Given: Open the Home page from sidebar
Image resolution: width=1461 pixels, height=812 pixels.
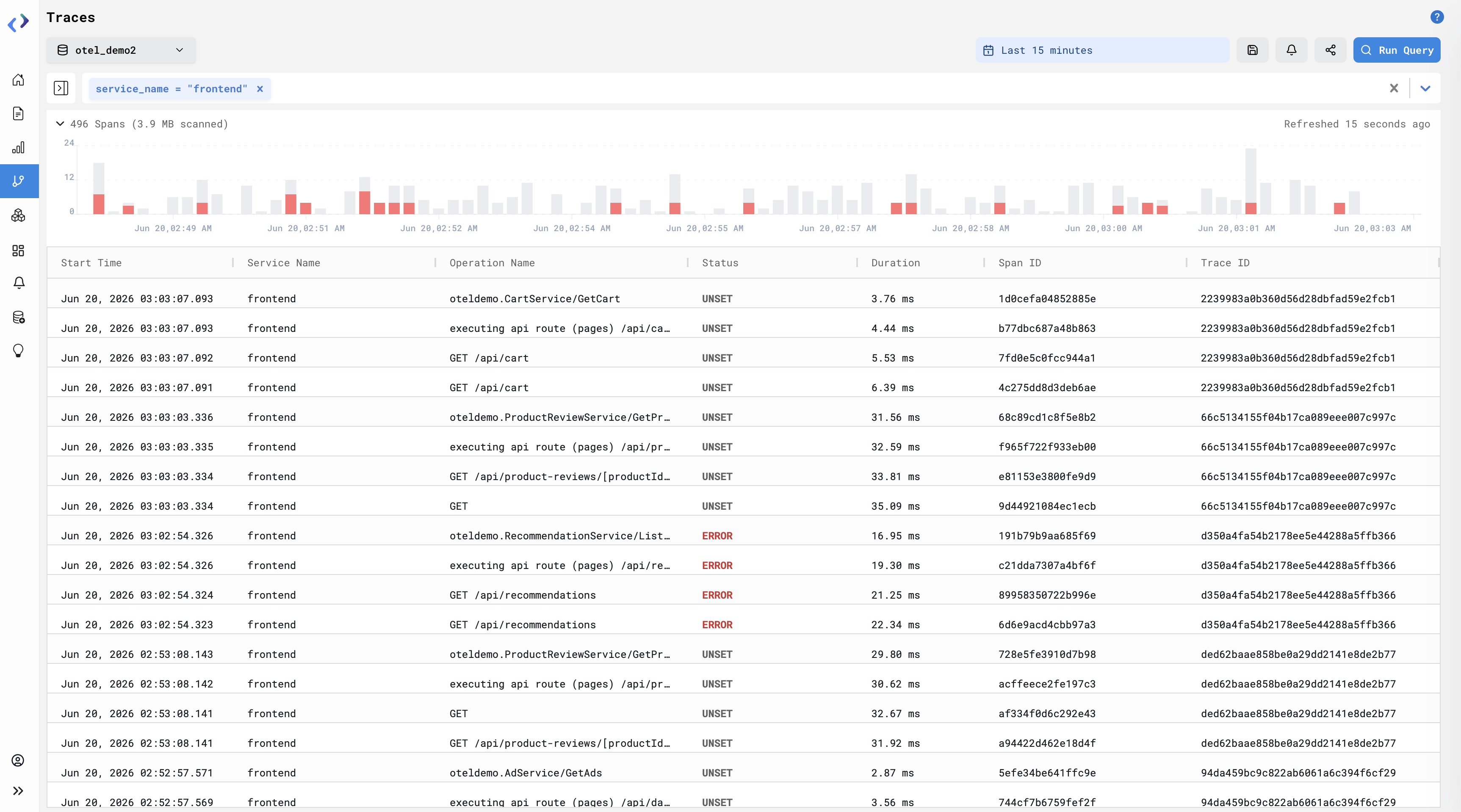Looking at the screenshot, I should [x=18, y=80].
